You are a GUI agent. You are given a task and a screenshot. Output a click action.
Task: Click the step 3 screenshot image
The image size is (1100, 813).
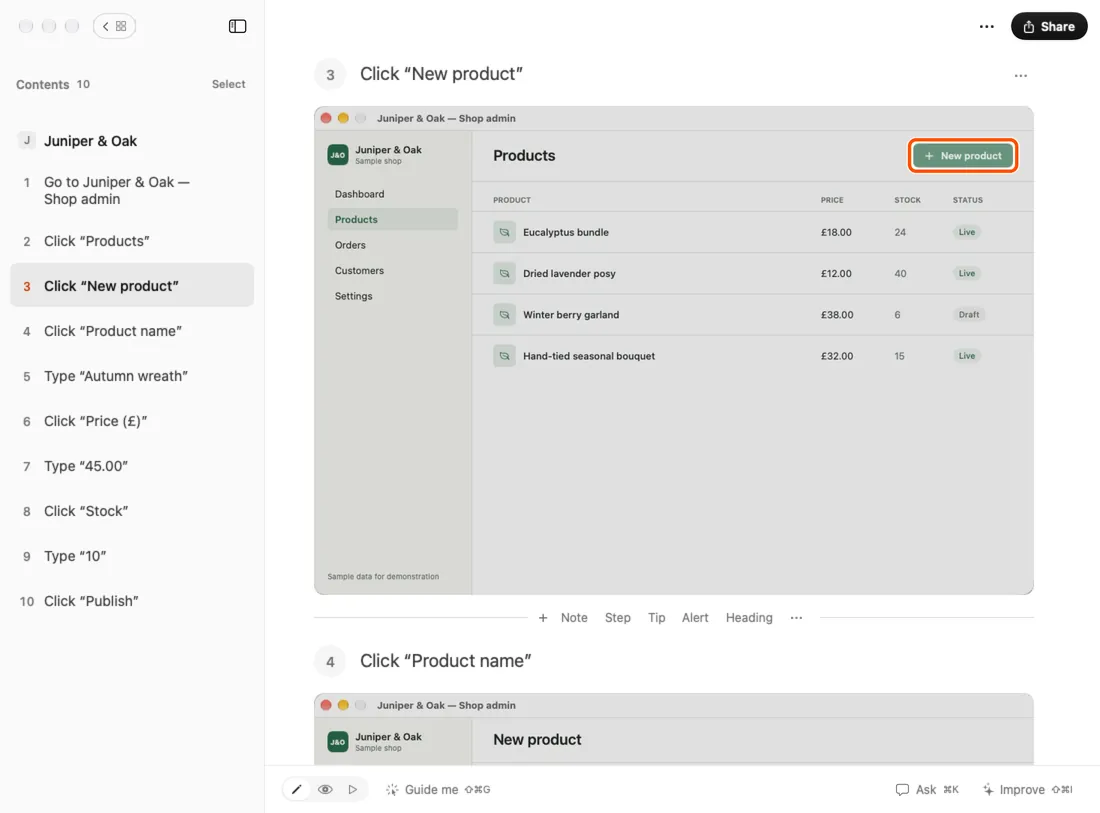[x=673, y=351]
